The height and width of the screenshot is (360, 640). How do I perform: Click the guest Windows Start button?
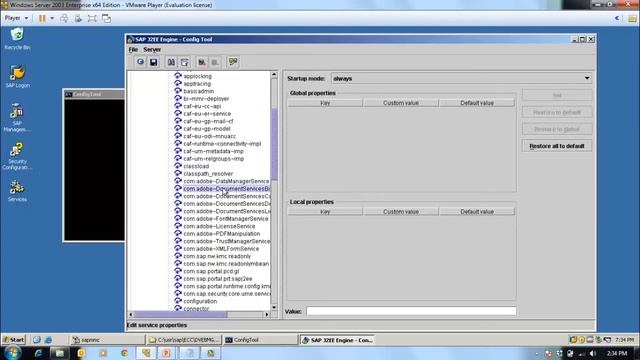(x=13, y=340)
